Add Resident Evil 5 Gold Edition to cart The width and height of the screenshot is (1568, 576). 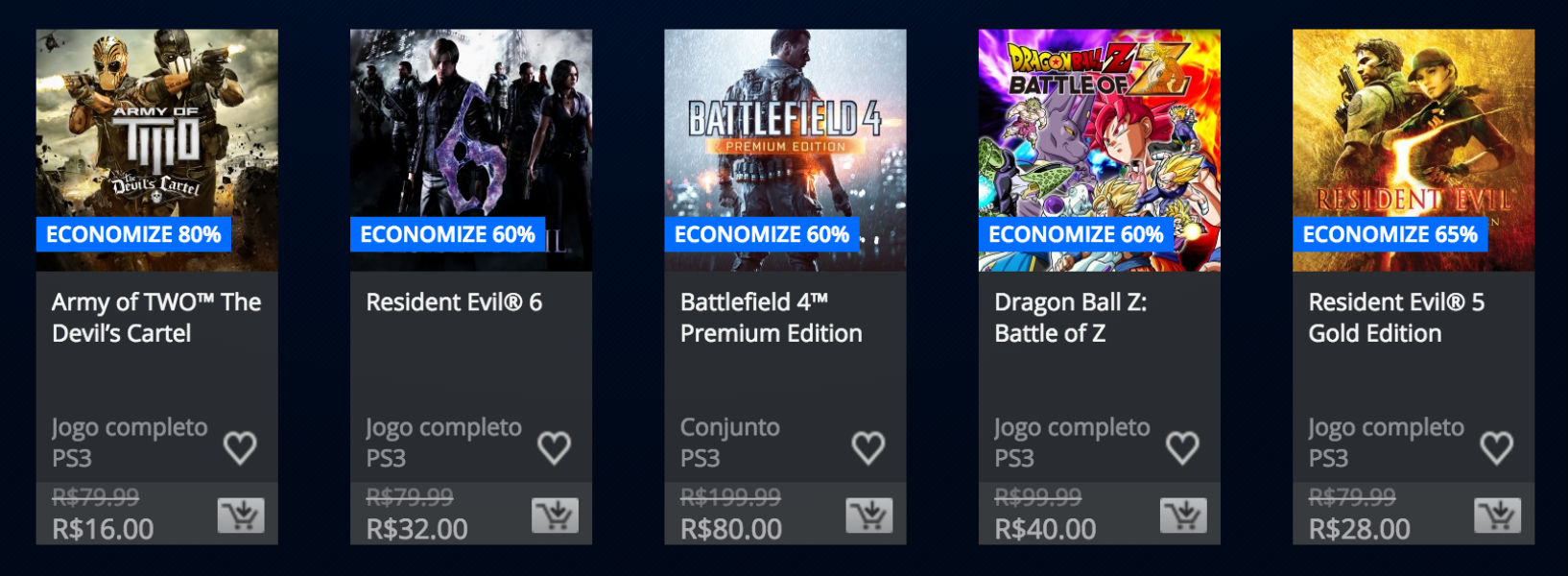1498,516
